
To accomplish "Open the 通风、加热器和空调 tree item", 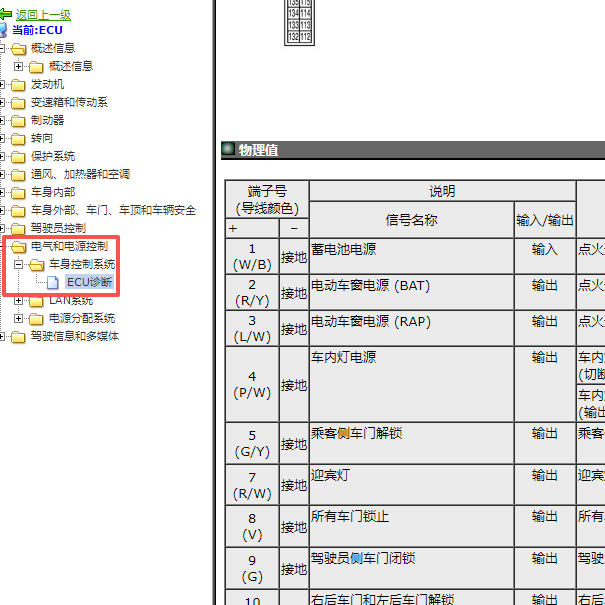I will pyautogui.click(x=80, y=174).
